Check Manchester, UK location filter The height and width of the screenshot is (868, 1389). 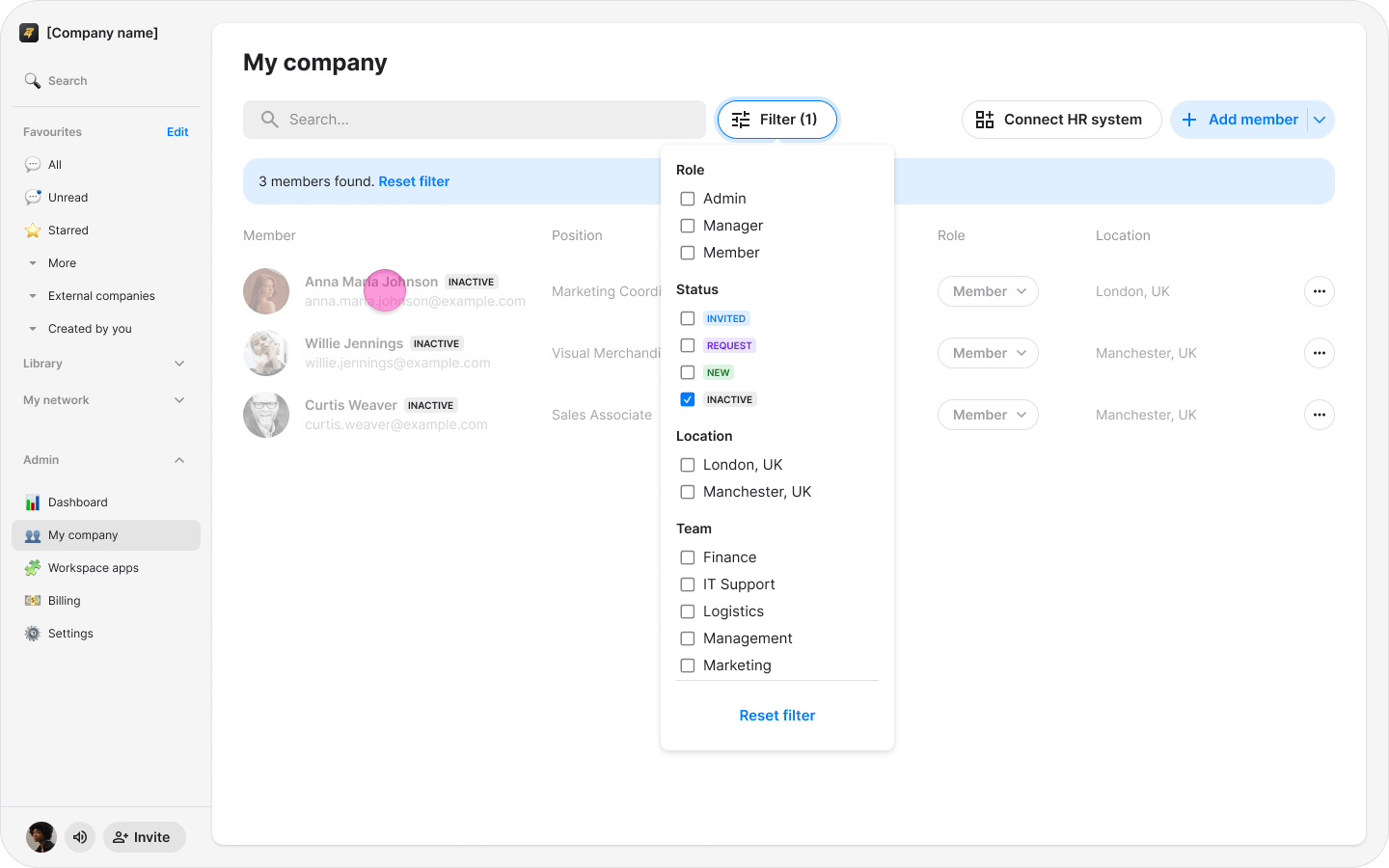(x=688, y=492)
